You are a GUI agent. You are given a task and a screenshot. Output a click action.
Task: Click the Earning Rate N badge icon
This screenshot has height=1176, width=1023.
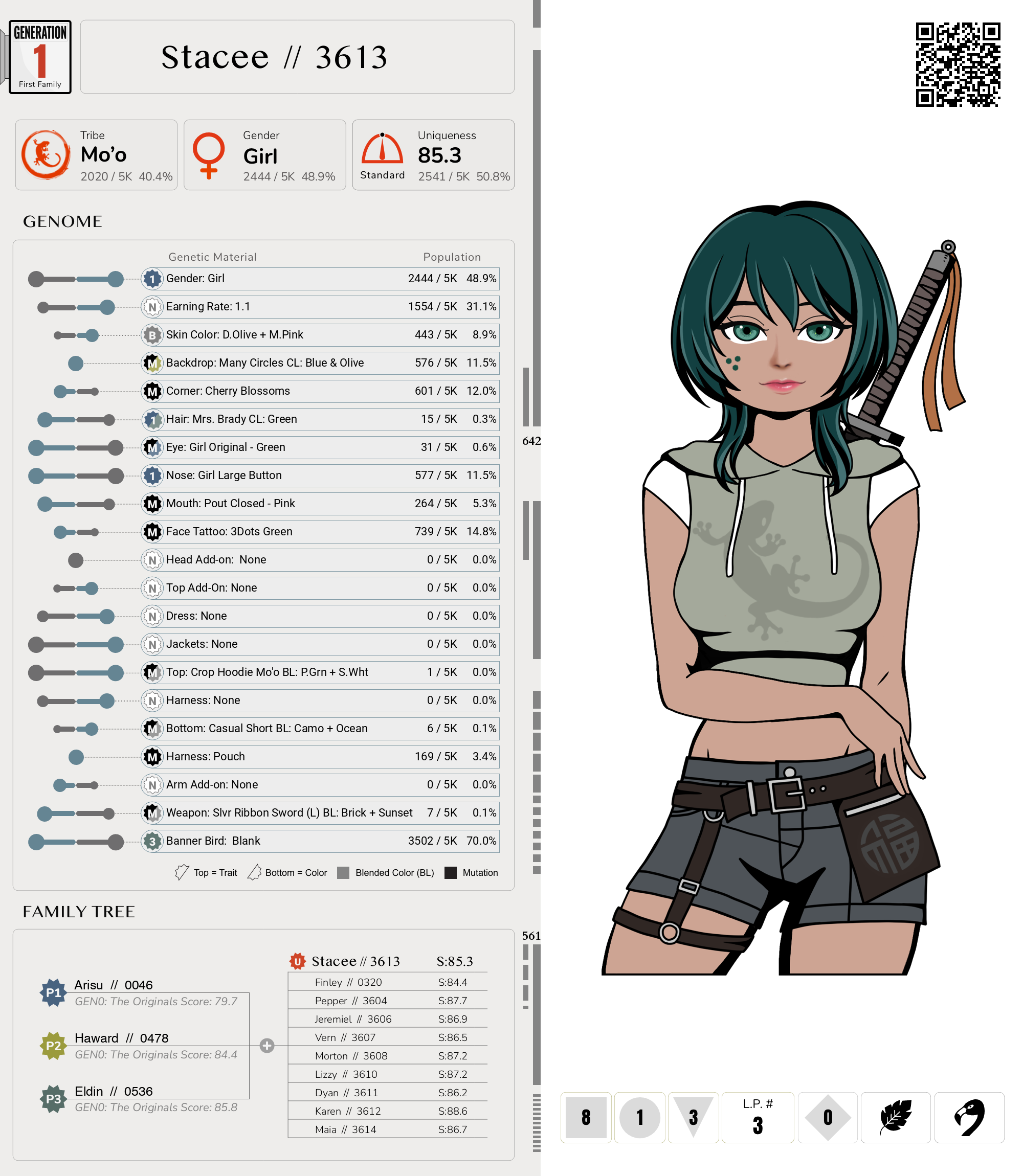click(x=152, y=307)
